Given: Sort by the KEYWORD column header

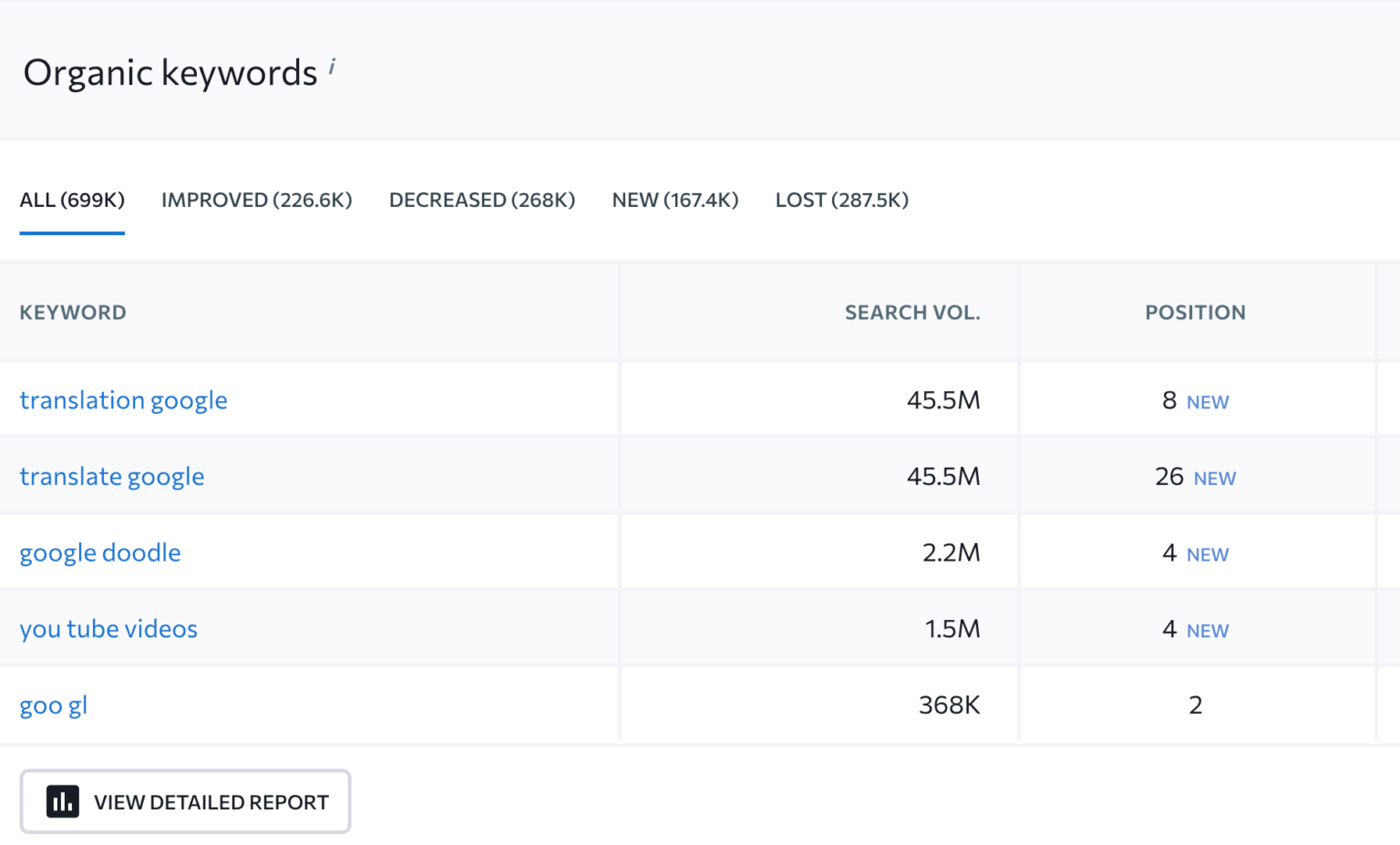Looking at the screenshot, I should (x=73, y=312).
